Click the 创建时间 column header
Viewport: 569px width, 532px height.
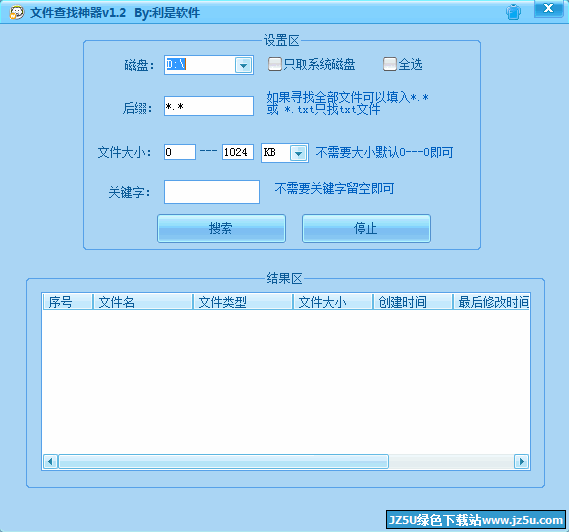(x=413, y=302)
